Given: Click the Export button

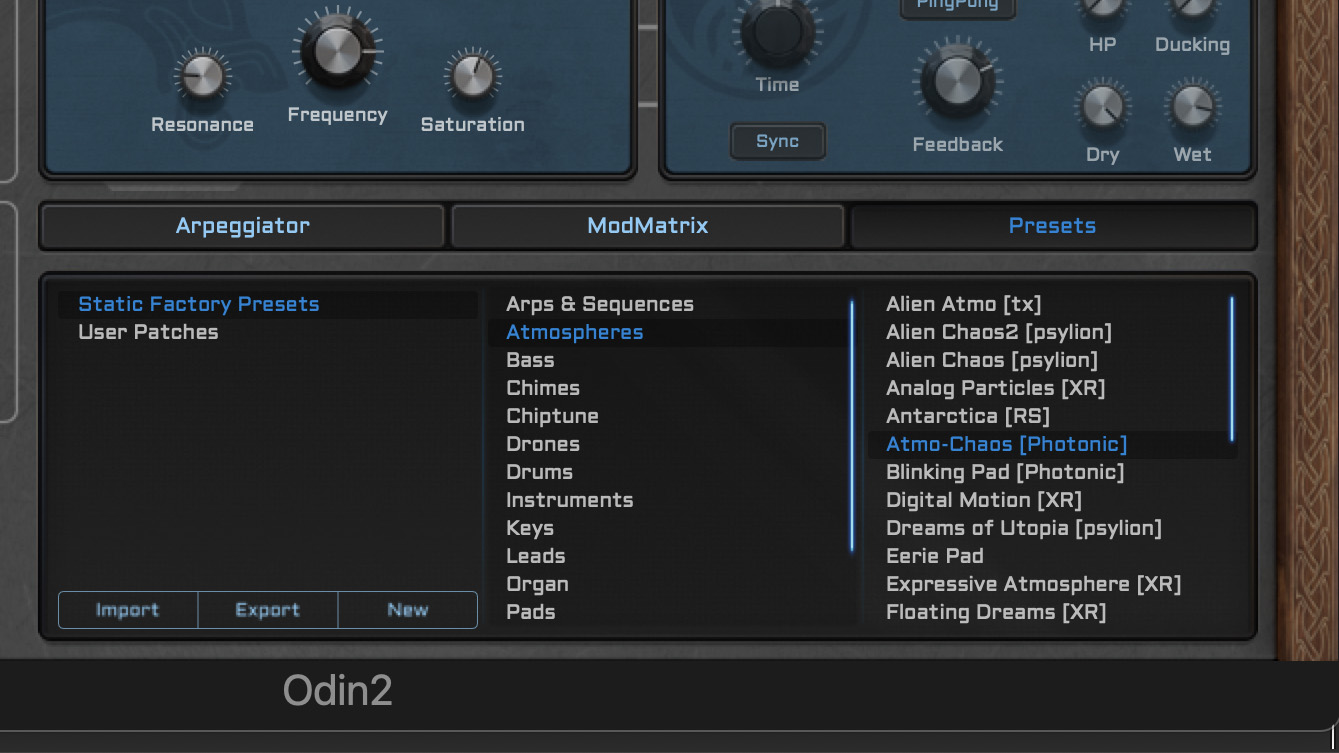Looking at the screenshot, I should click(x=268, y=610).
